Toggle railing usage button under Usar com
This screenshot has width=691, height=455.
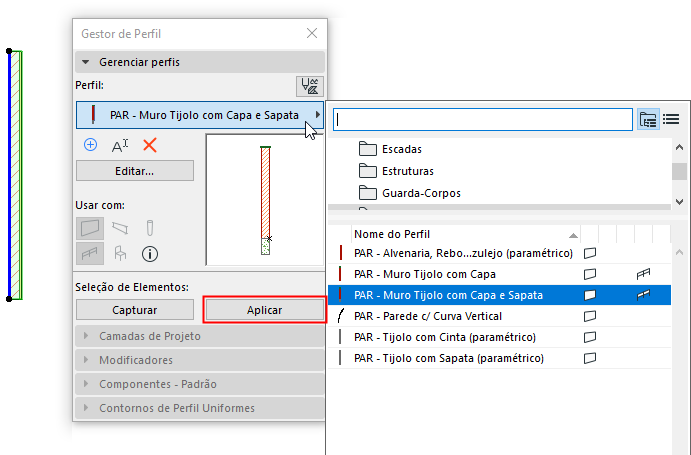tap(90, 253)
